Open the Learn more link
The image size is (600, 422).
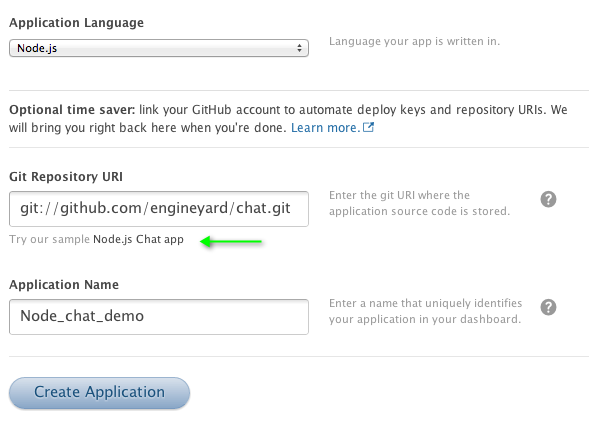325,129
